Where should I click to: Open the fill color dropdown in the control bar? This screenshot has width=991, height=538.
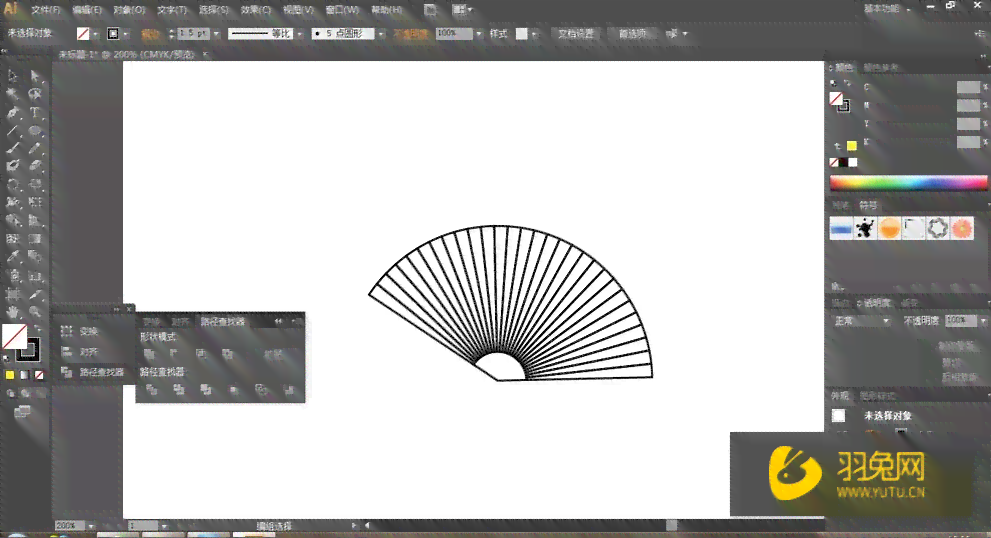tap(95, 34)
